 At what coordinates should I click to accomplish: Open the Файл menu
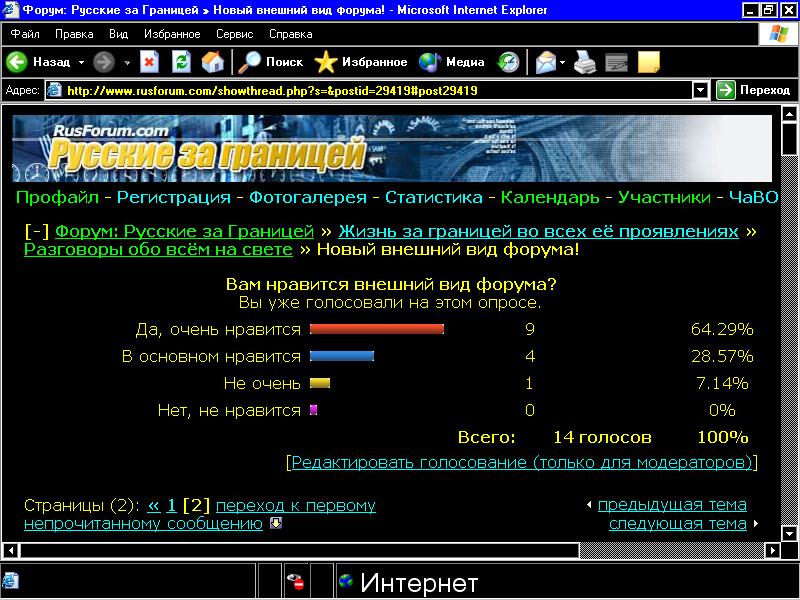(25, 33)
